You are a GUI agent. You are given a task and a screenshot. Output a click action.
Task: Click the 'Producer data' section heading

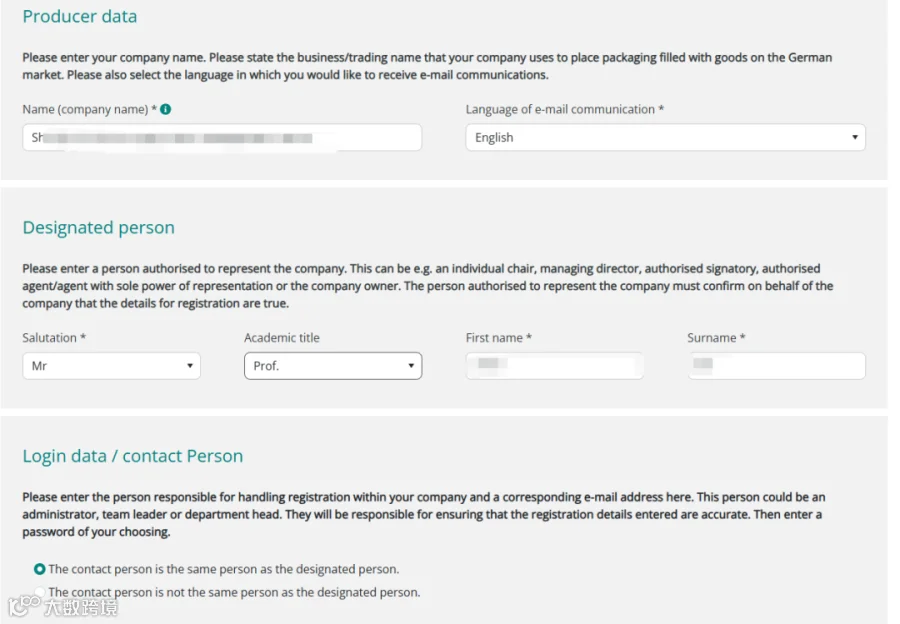click(80, 16)
